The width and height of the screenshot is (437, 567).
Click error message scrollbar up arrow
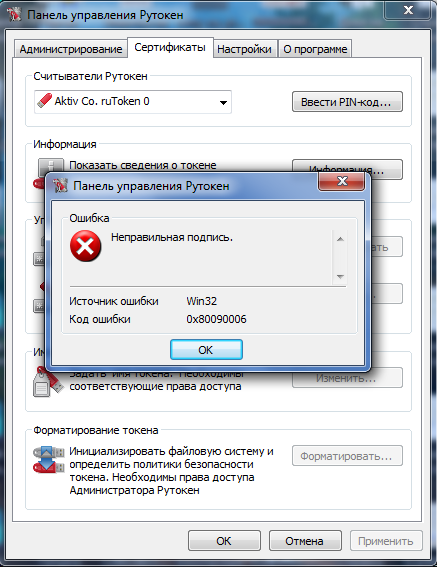[x=340, y=239]
